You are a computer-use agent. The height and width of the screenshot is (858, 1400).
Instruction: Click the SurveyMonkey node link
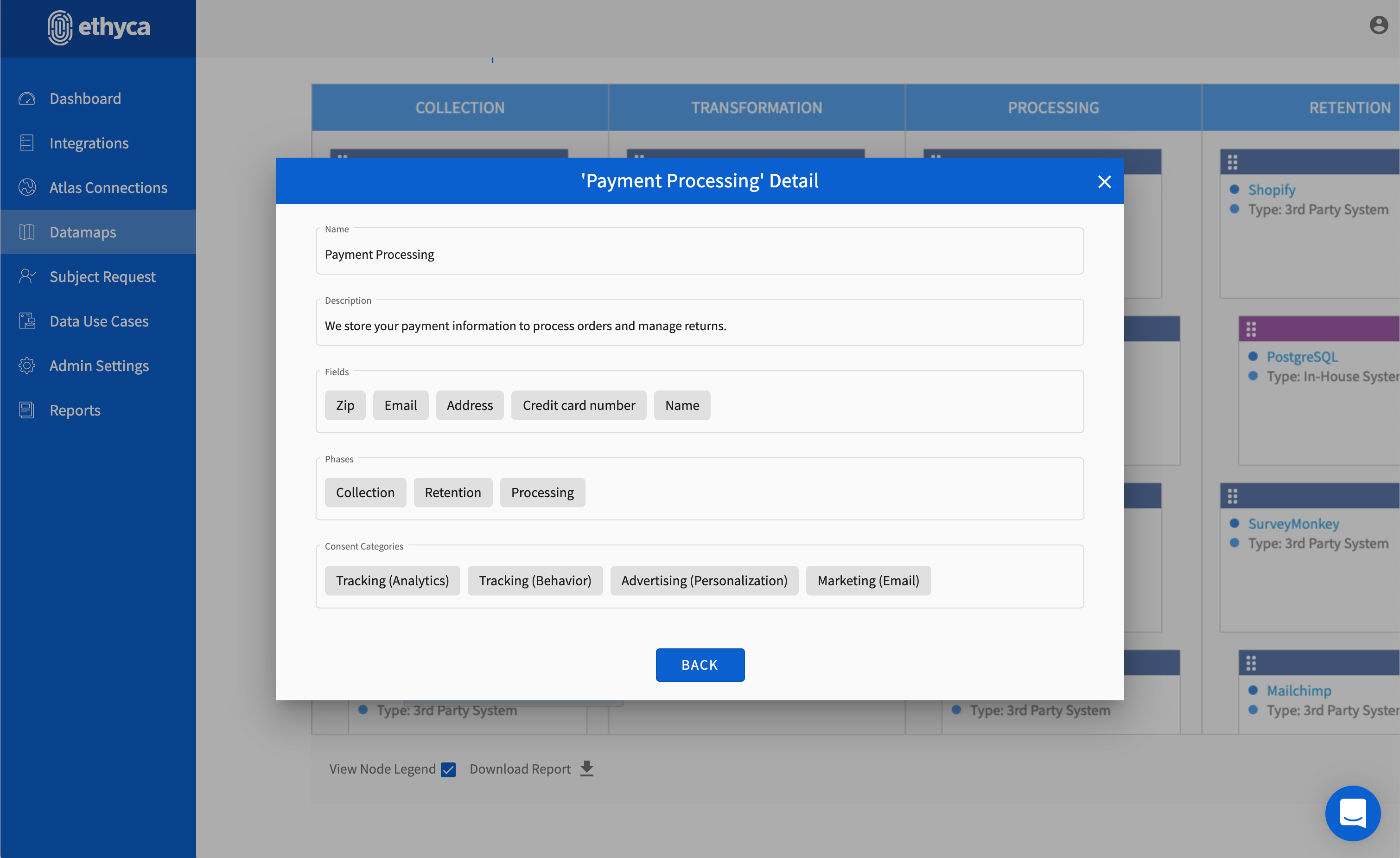1293,524
